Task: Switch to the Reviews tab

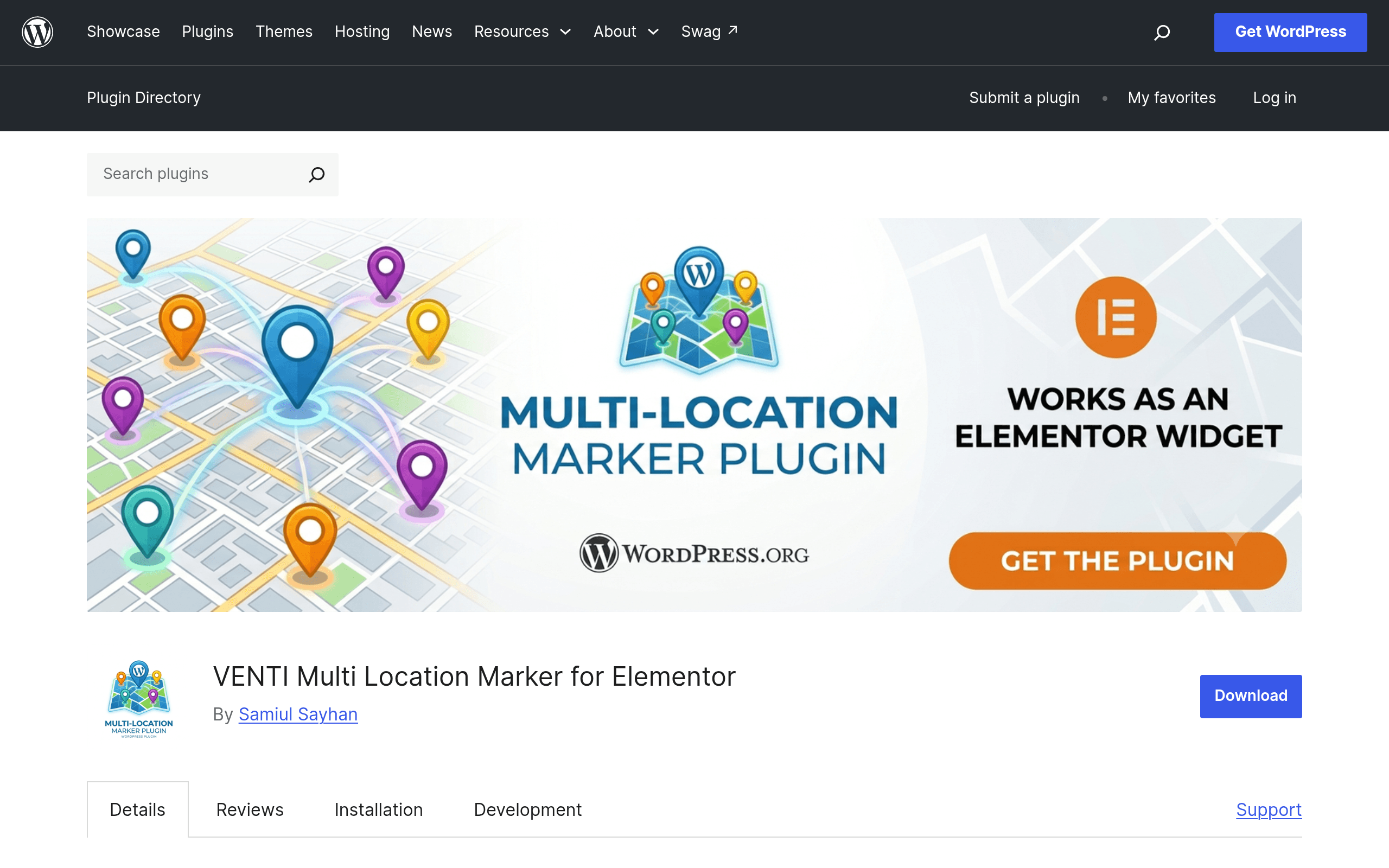Action: (250, 809)
